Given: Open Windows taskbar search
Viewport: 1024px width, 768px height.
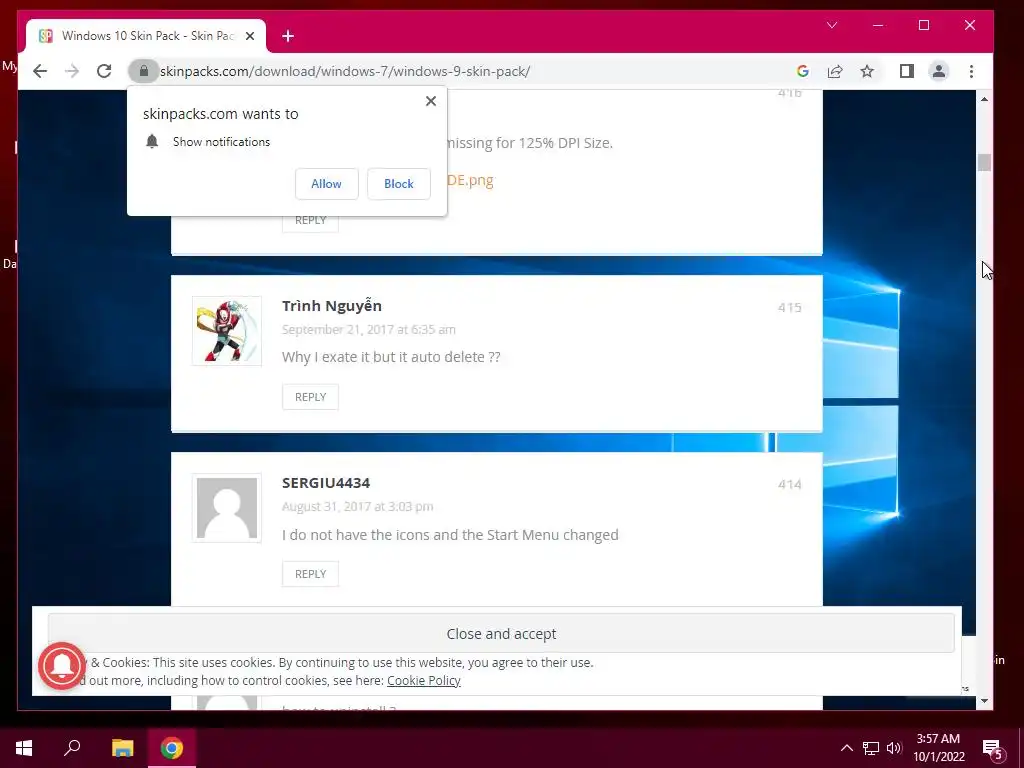Looking at the screenshot, I should click(72, 748).
